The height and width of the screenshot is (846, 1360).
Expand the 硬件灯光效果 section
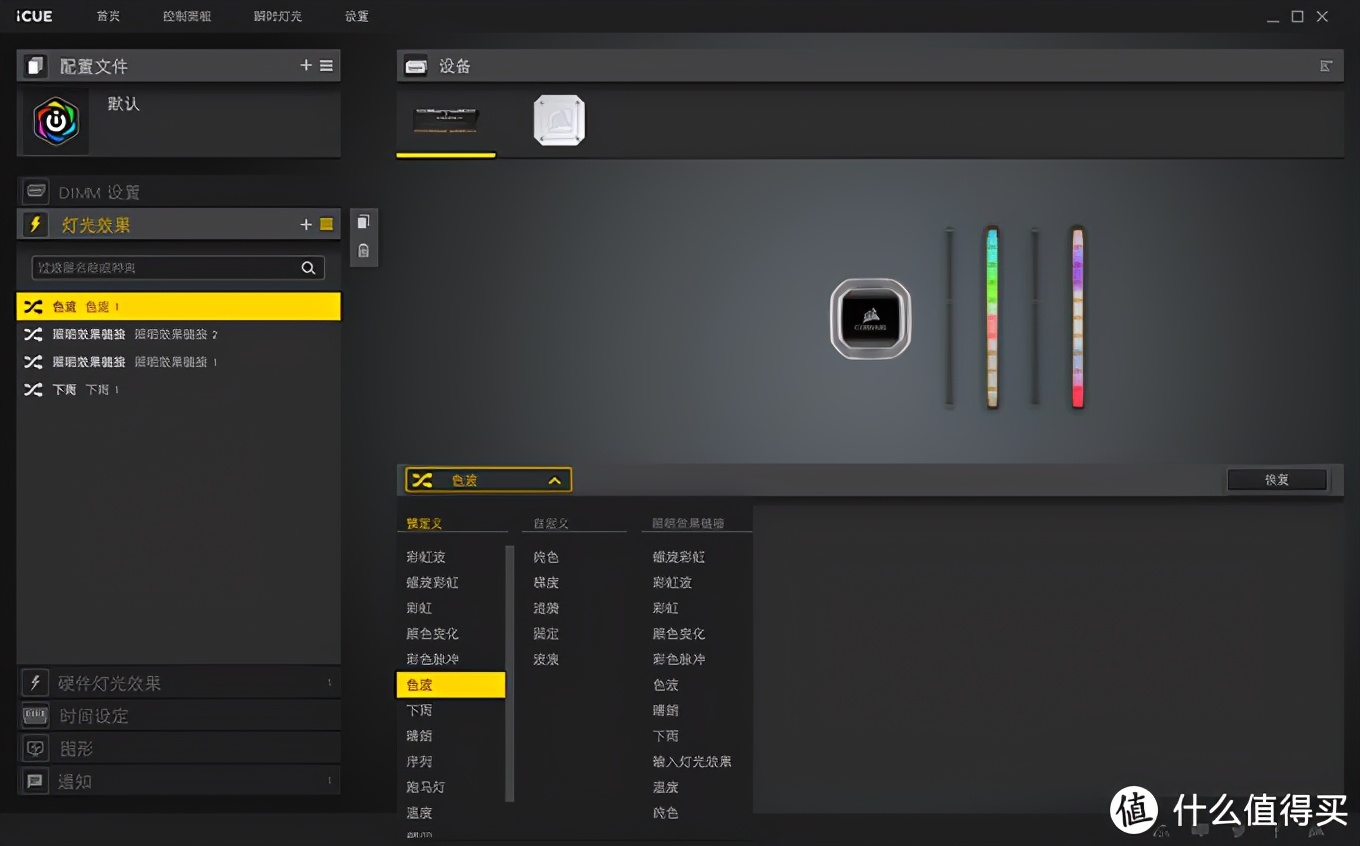point(179,683)
